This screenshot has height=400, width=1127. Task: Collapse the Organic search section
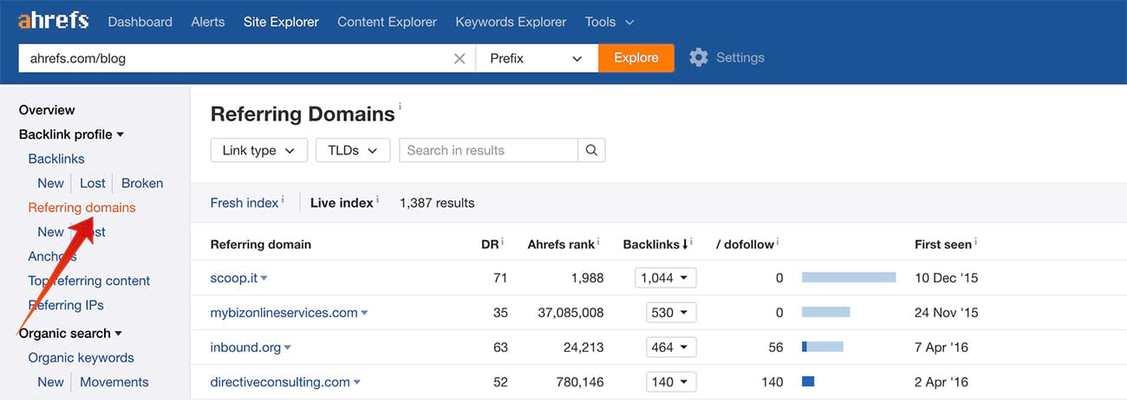70,333
